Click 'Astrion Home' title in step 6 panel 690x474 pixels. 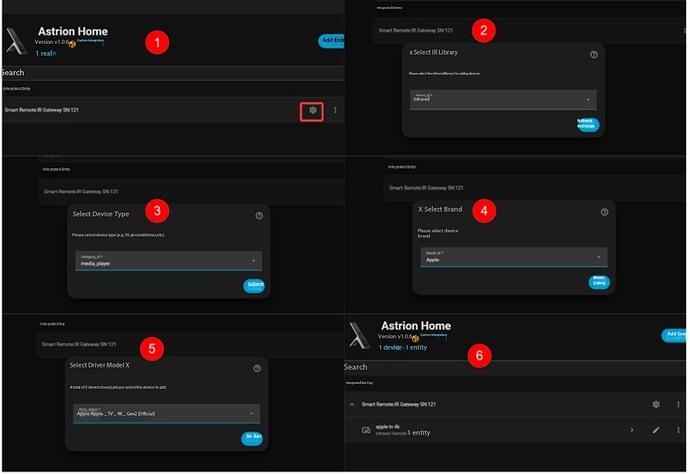416,326
